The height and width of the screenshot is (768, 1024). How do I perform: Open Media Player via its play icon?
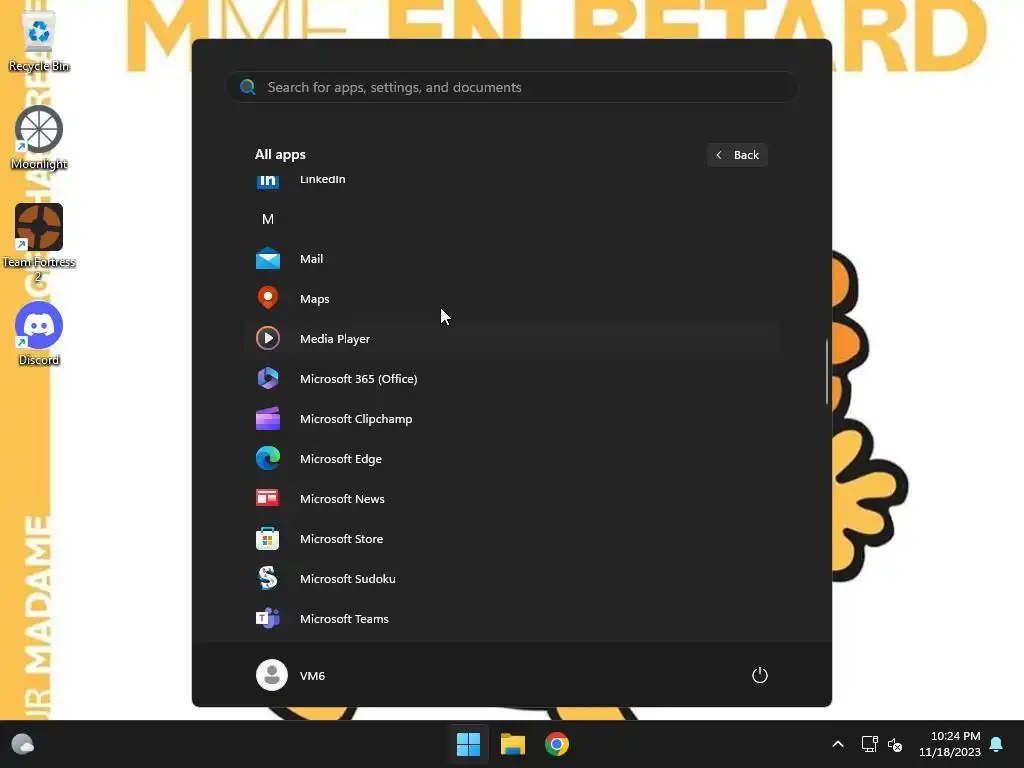[x=268, y=338]
